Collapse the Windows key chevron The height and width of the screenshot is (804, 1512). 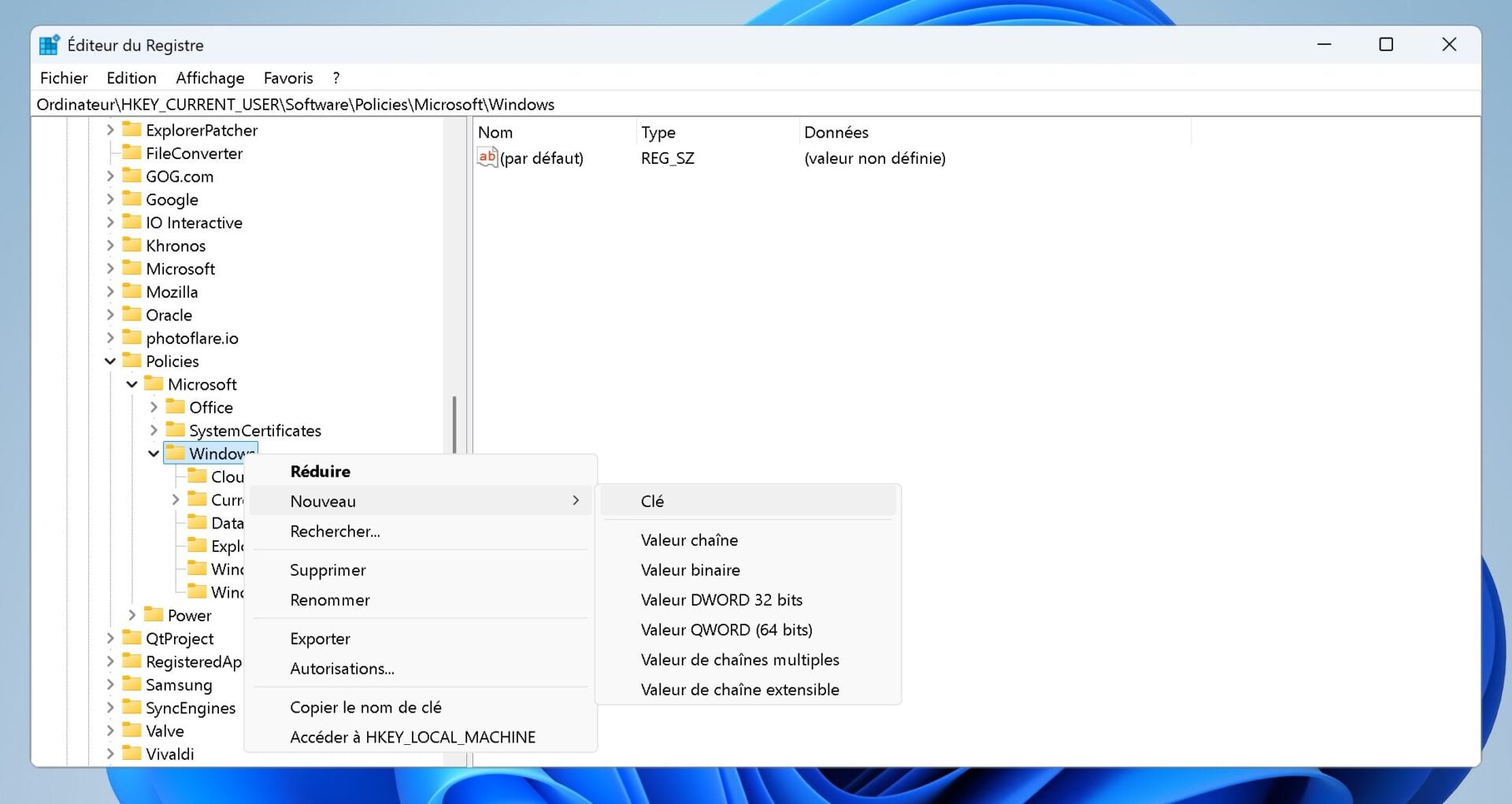(x=154, y=453)
